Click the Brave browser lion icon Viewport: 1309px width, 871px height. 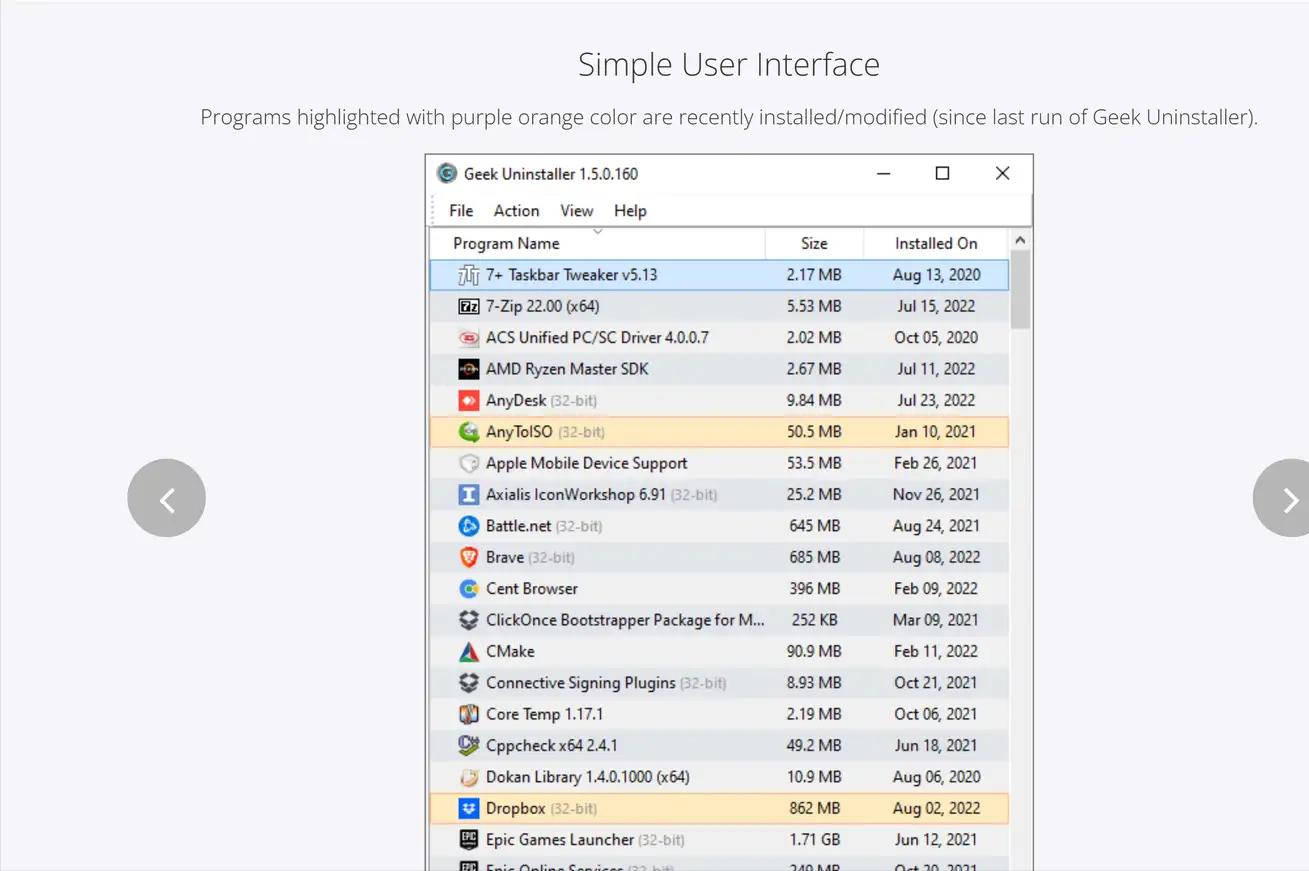[468, 557]
